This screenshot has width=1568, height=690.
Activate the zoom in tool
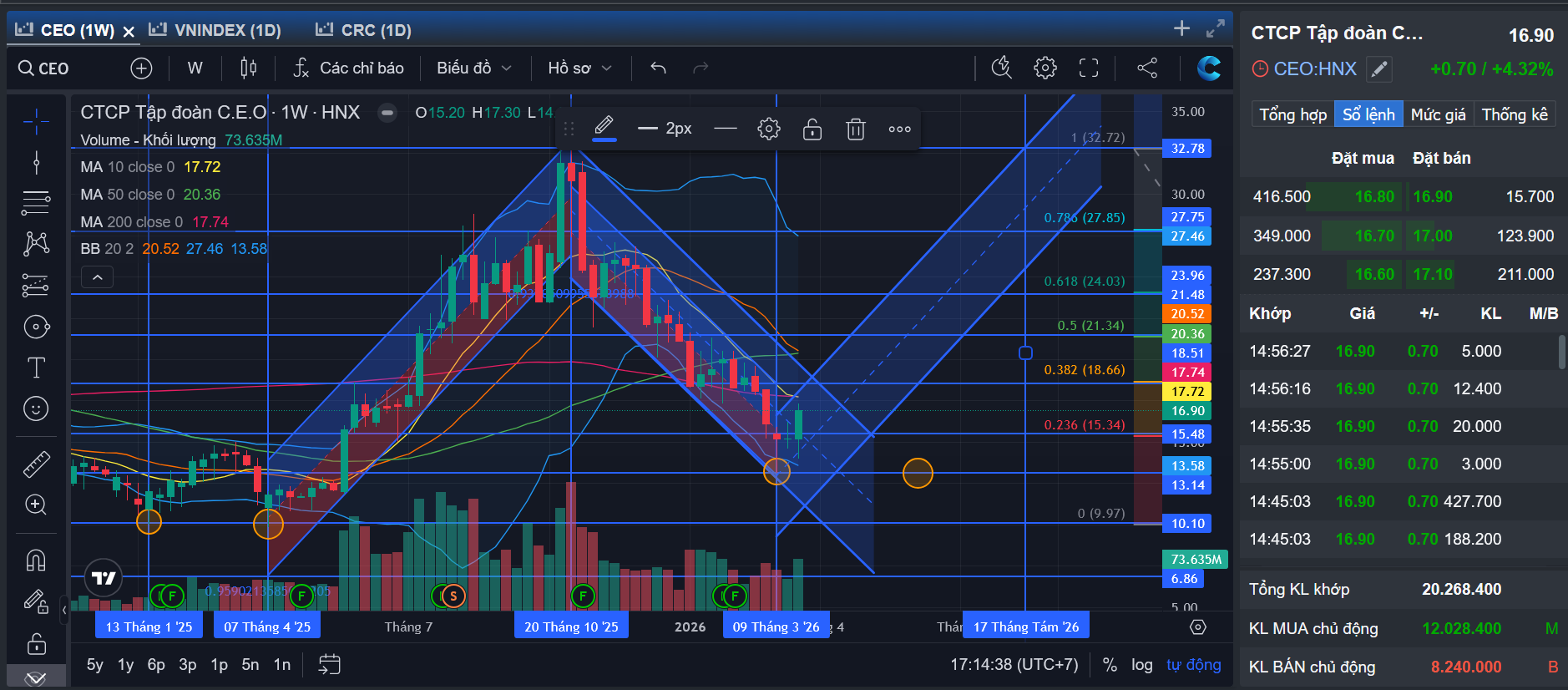coord(36,505)
